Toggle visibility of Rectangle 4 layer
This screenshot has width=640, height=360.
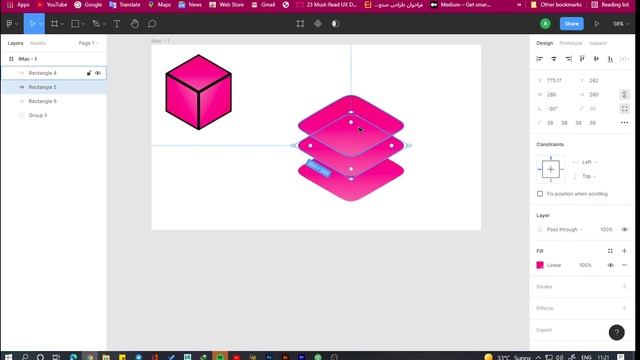(98, 73)
